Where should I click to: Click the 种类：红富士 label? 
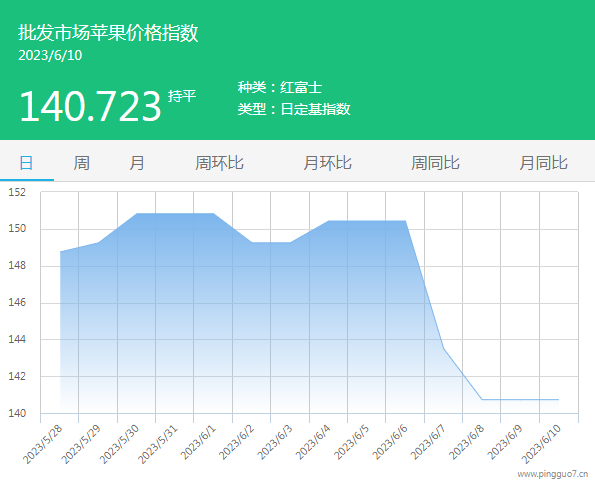tap(280, 88)
